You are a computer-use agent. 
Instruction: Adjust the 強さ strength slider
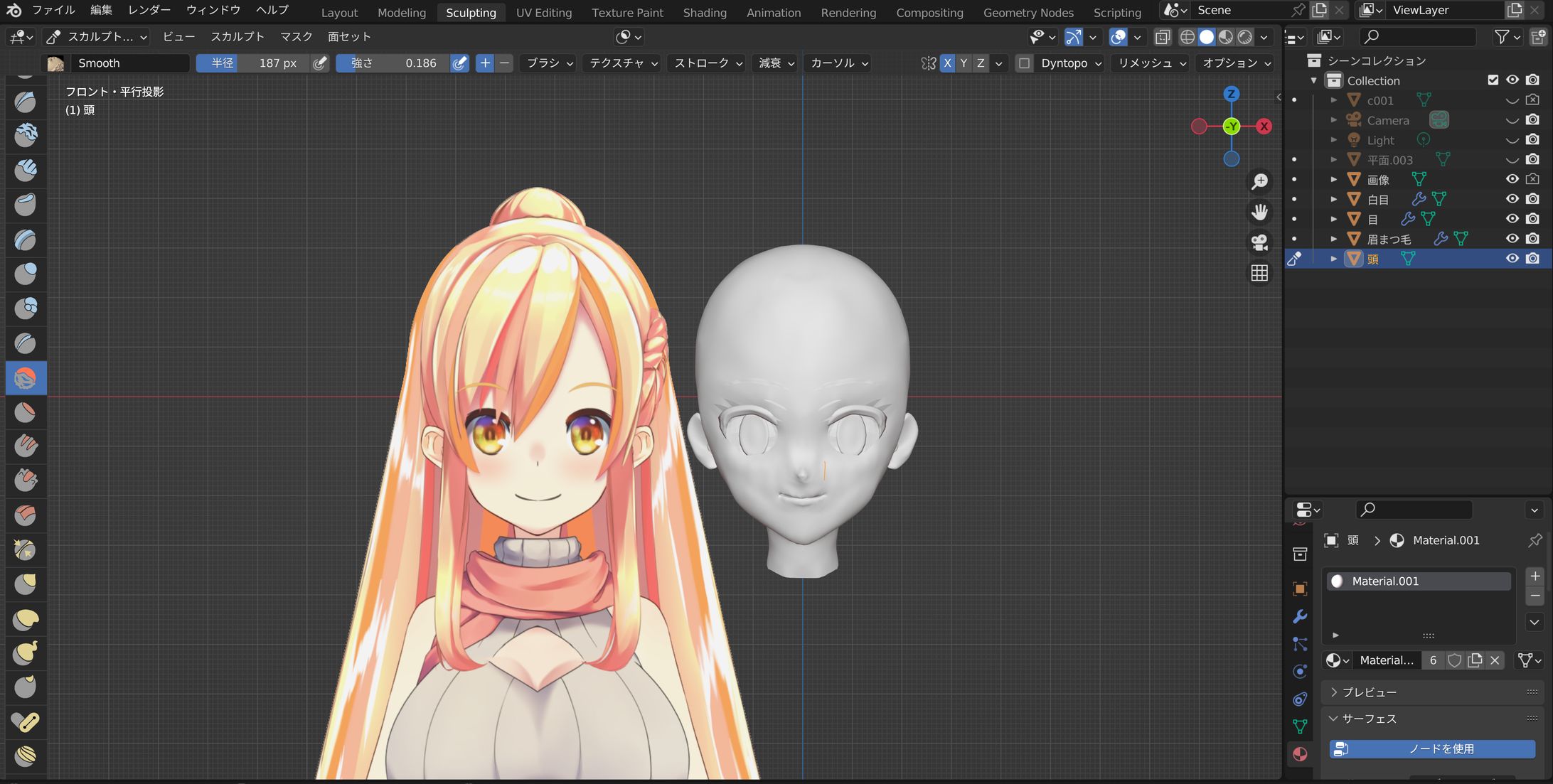[393, 63]
